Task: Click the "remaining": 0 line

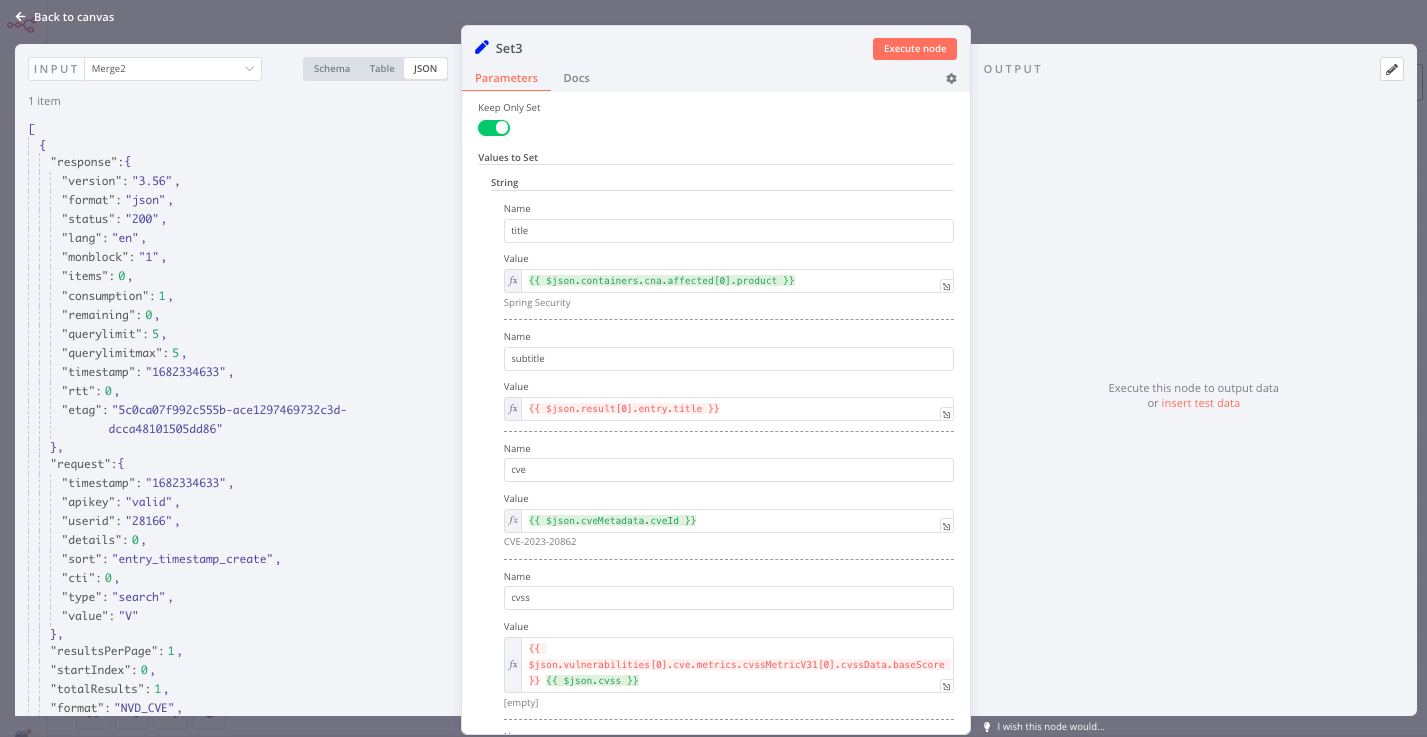Action: tap(112, 315)
